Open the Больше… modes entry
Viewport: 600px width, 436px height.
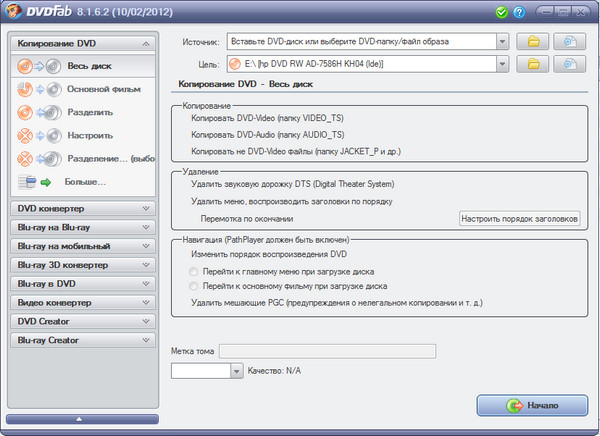(x=83, y=182)
